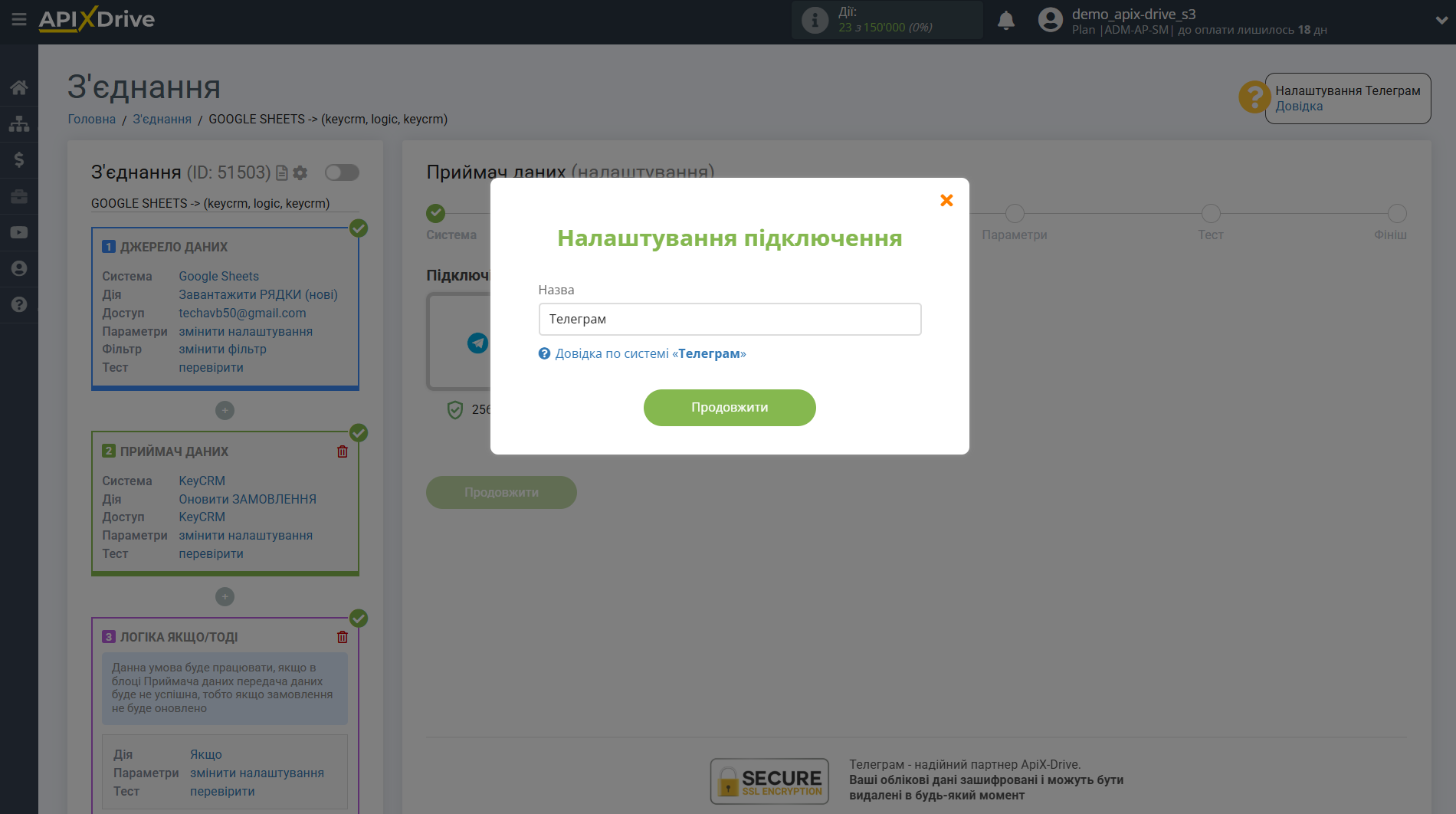Go to the З'єднання breadcrumb link

[x=162, y=119]
